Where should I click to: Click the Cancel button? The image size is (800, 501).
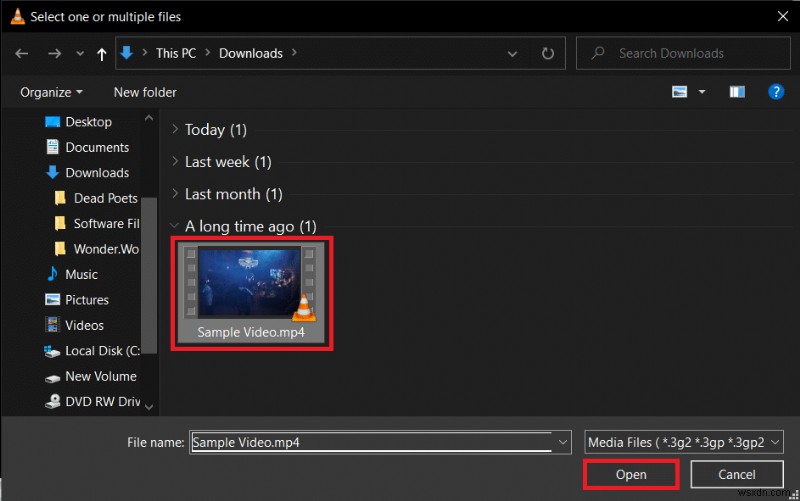737,474
